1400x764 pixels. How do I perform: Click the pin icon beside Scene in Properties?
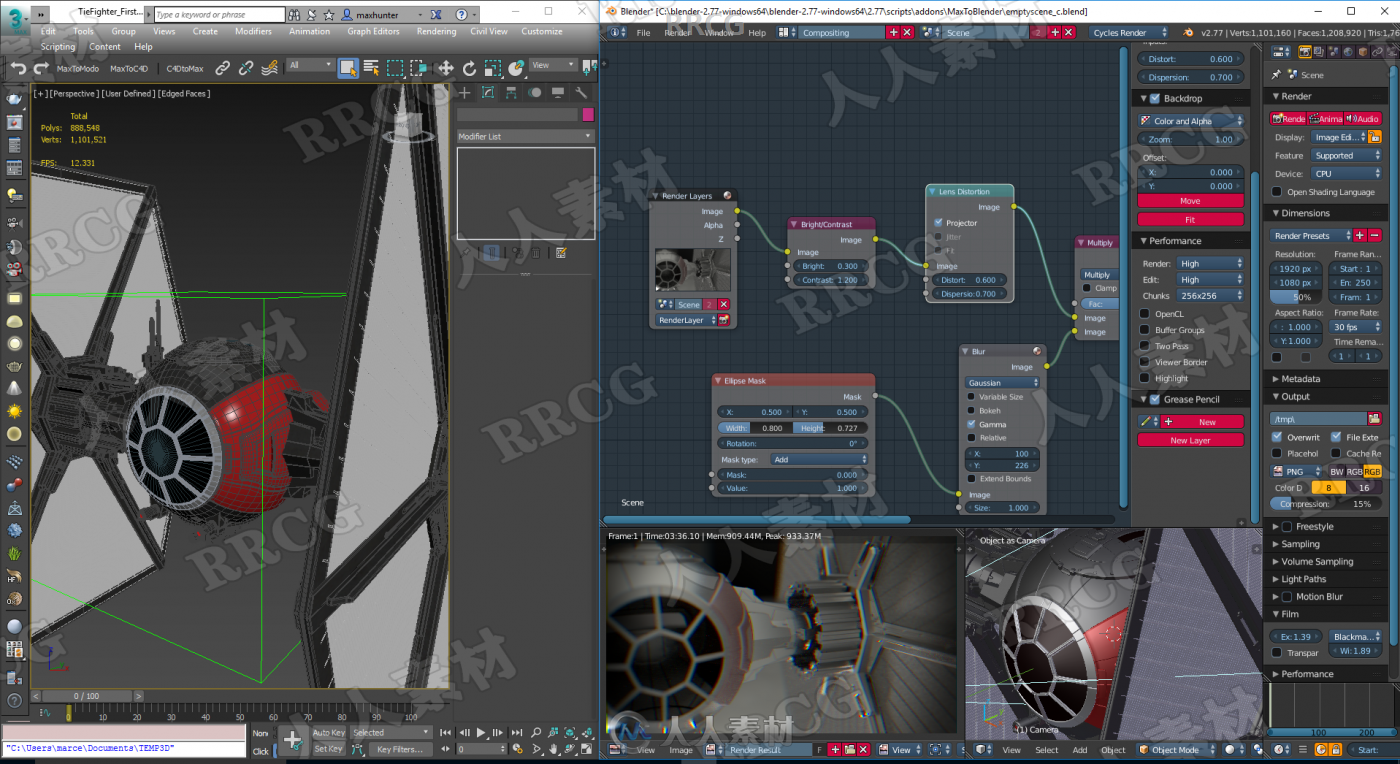pos(1276,75)
